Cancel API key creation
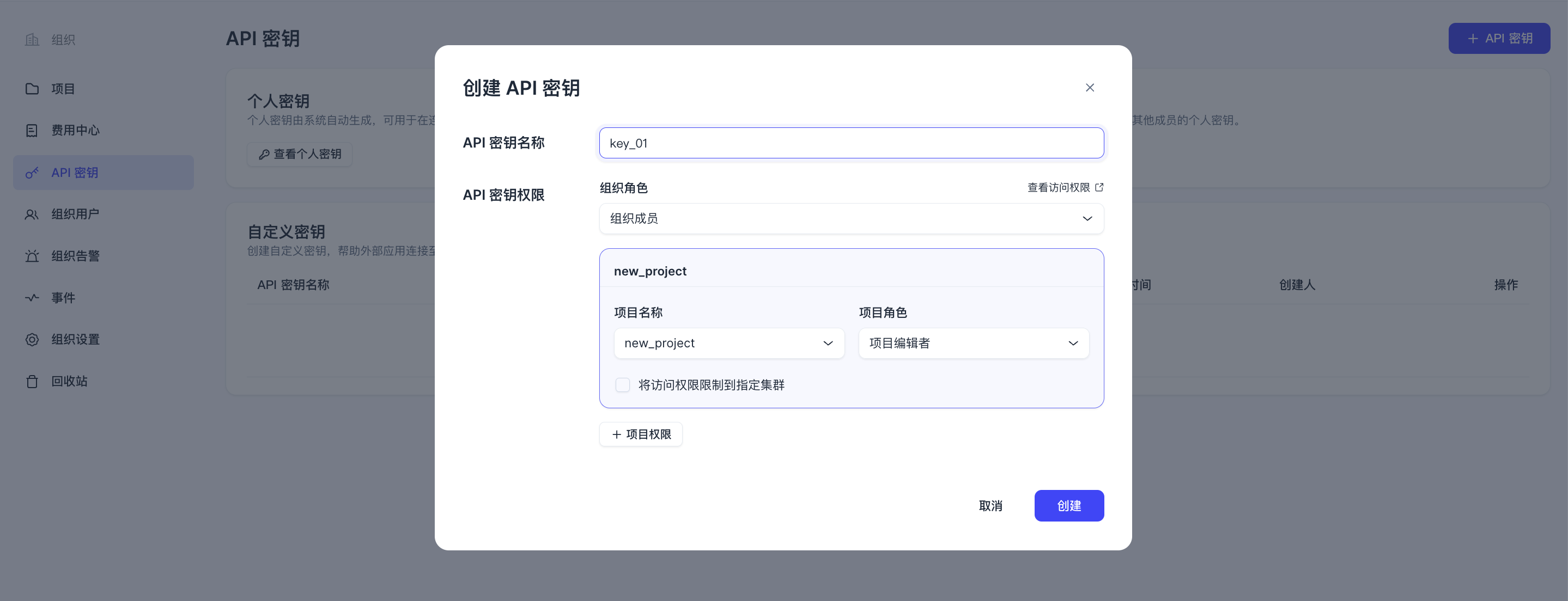The width and height of the screenshot is (1568, 601). click(990, 506)
